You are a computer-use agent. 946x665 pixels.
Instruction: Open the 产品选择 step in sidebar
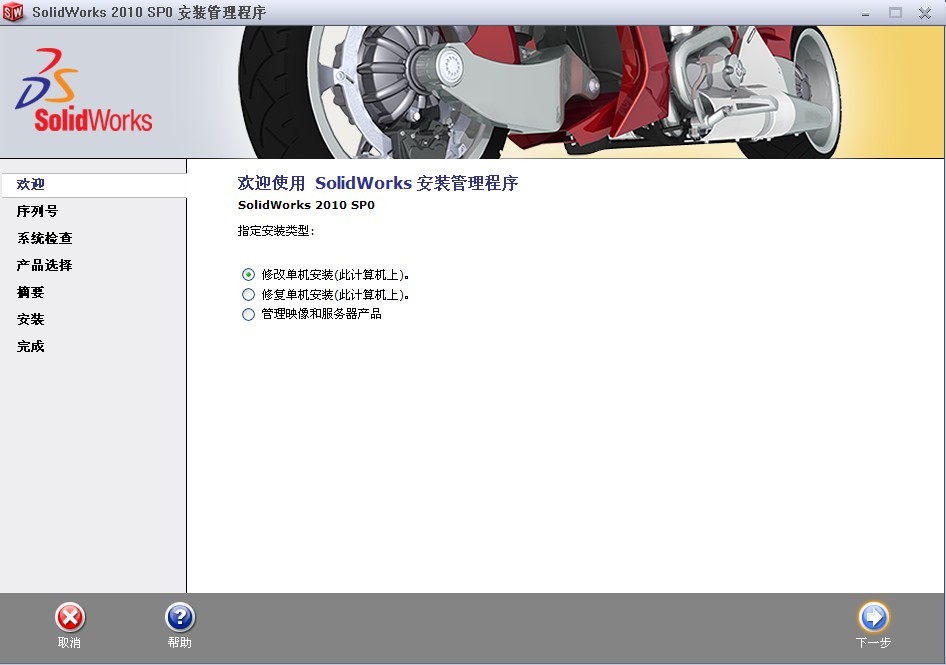coord(45,266)
